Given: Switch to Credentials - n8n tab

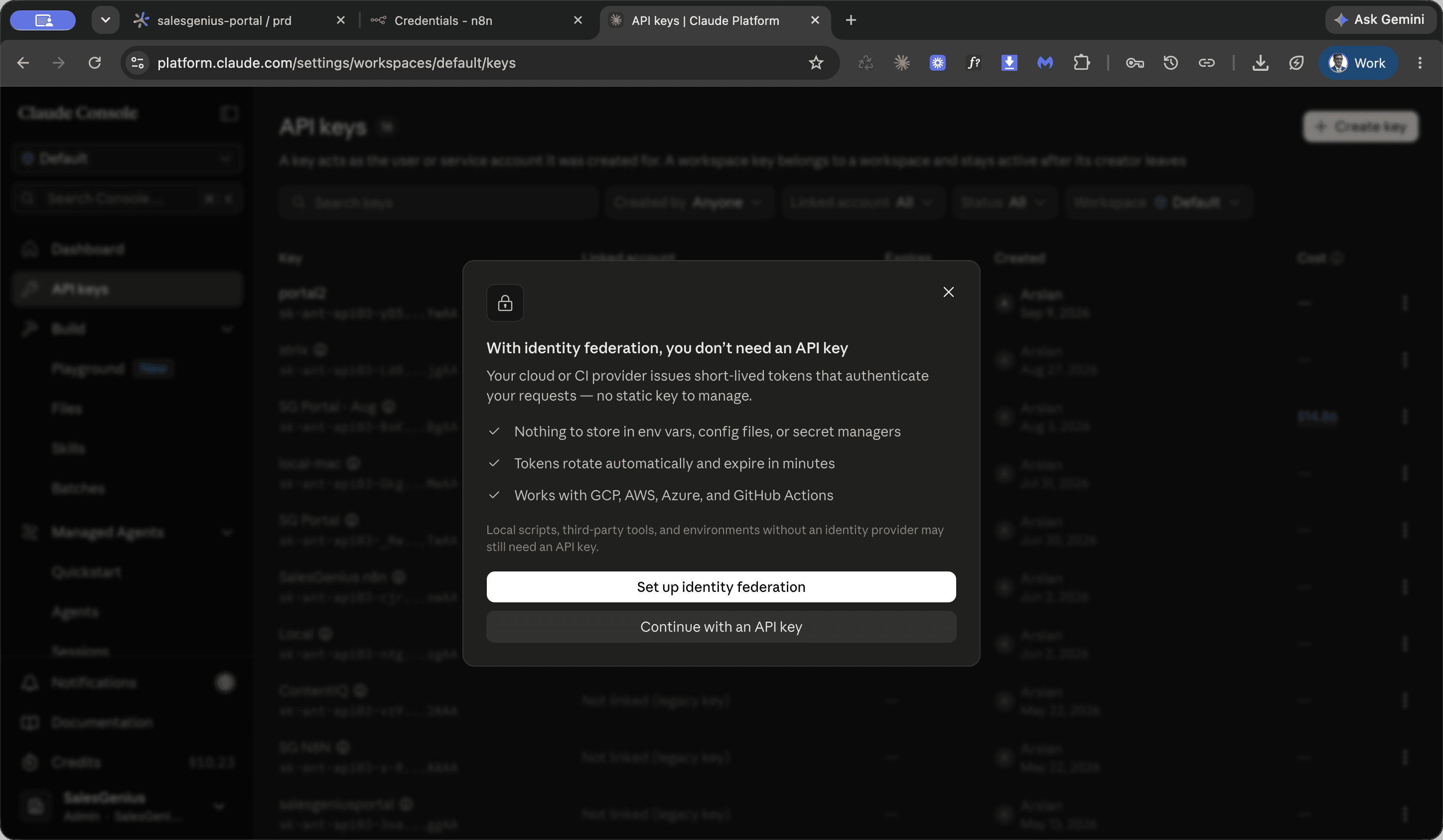Looking at the screenshot, I should click(443, 20).
